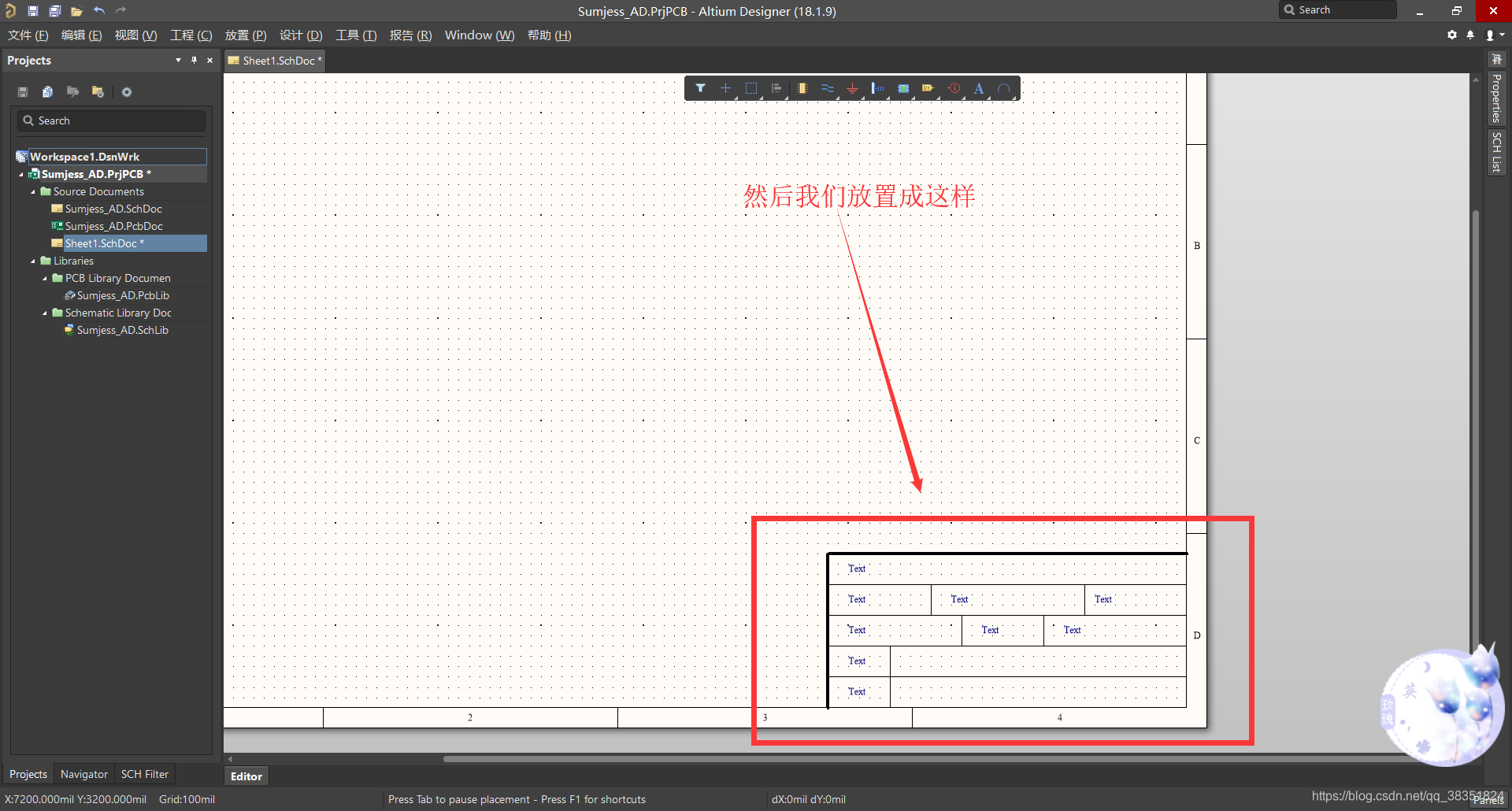This screenshot has height=811, width=1512.
Task: Open the Projects panel settings gear
Action: click(127, 92)
